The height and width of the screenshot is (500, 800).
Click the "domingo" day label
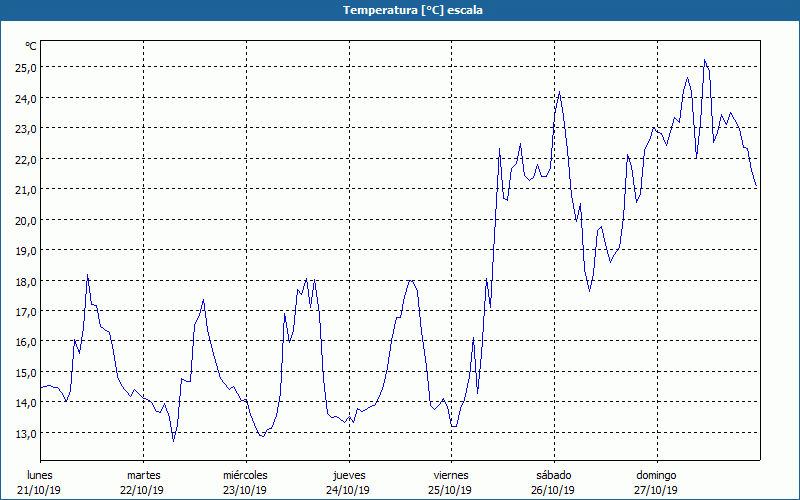pyautogui.click(x=656, y=475)
